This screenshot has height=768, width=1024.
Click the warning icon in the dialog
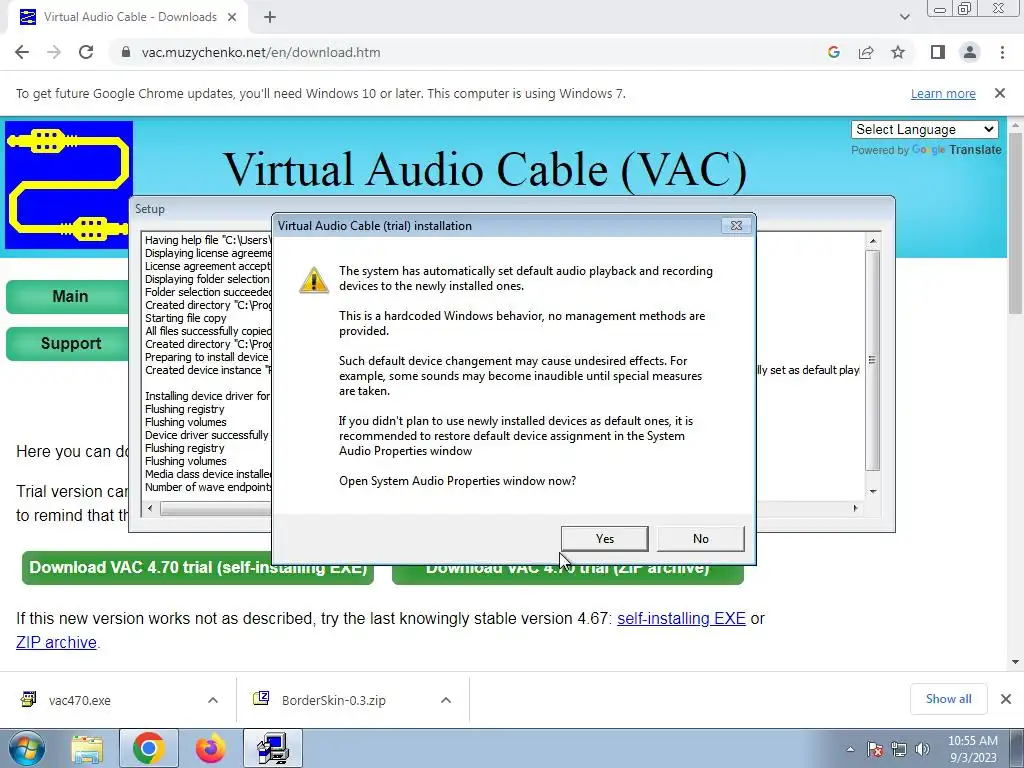pos(313,280)
